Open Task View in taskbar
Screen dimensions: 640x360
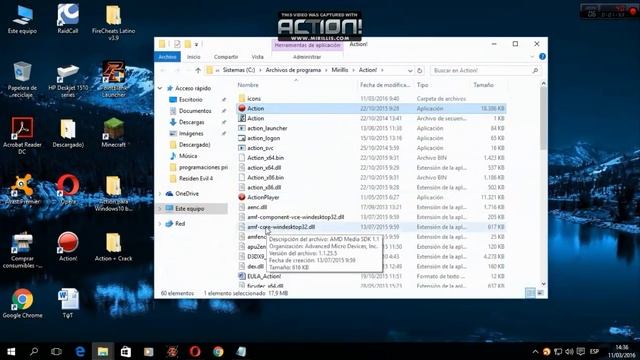[56, 351]
